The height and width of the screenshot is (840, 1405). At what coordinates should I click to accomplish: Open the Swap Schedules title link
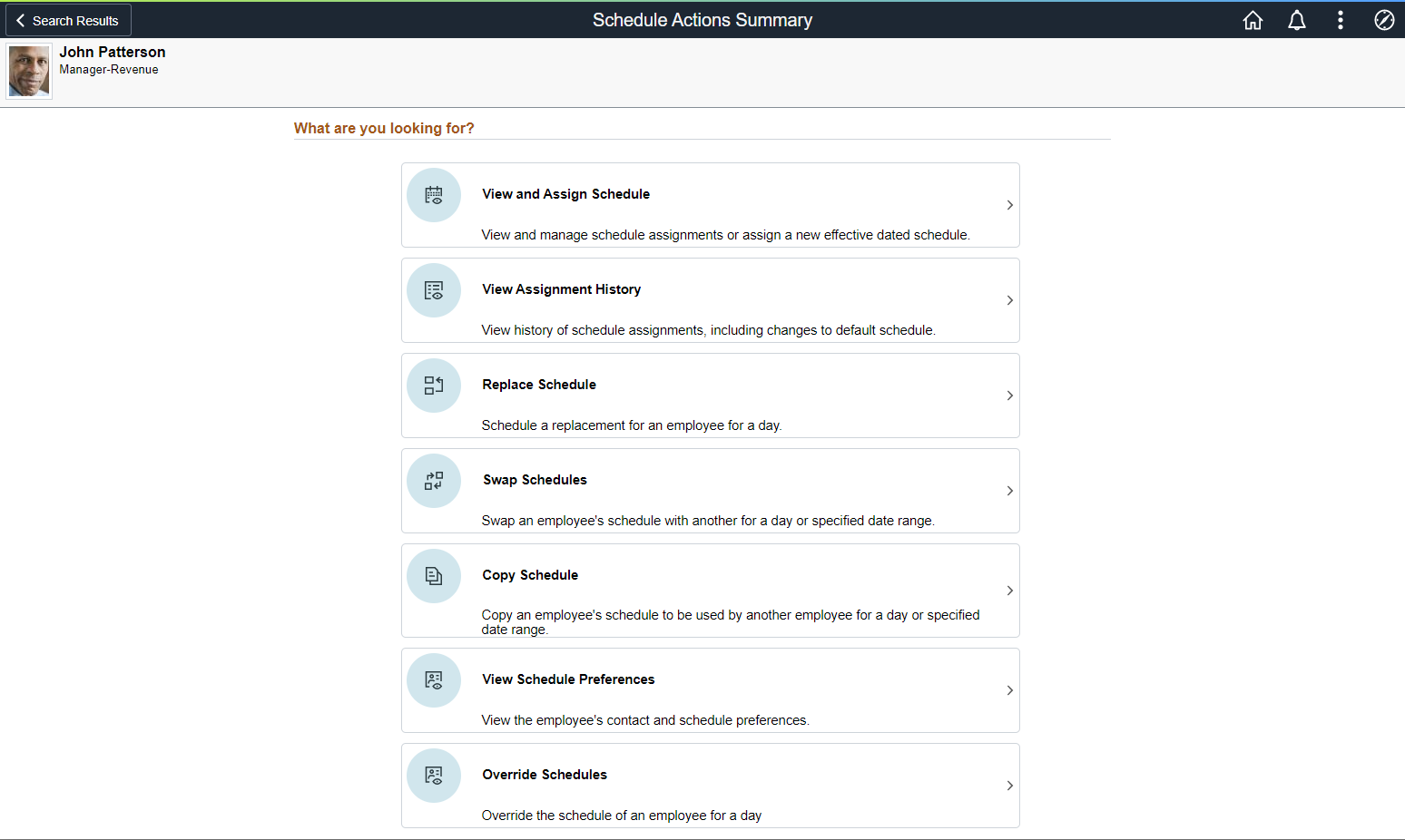[x=535, y=480]
